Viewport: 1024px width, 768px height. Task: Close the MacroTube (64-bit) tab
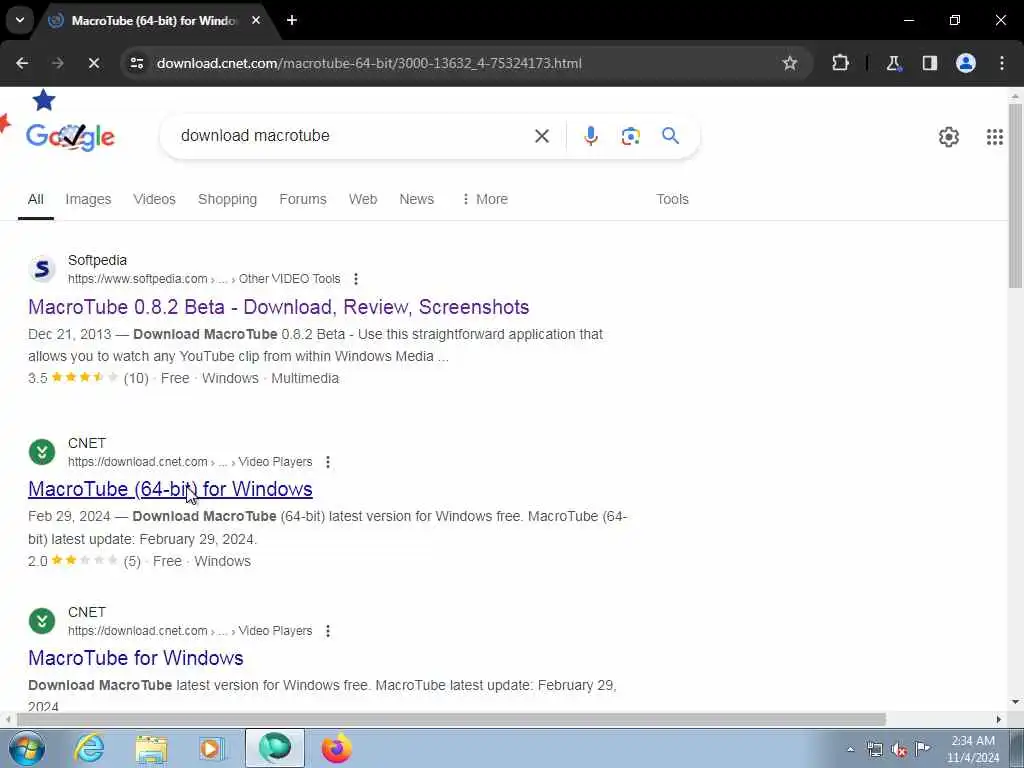tap(256, 20)
